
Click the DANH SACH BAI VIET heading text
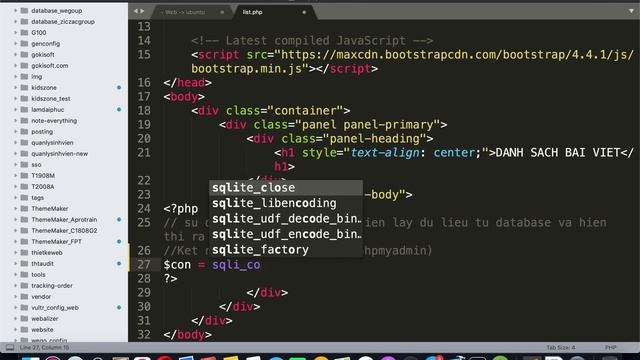coord(558,153)
